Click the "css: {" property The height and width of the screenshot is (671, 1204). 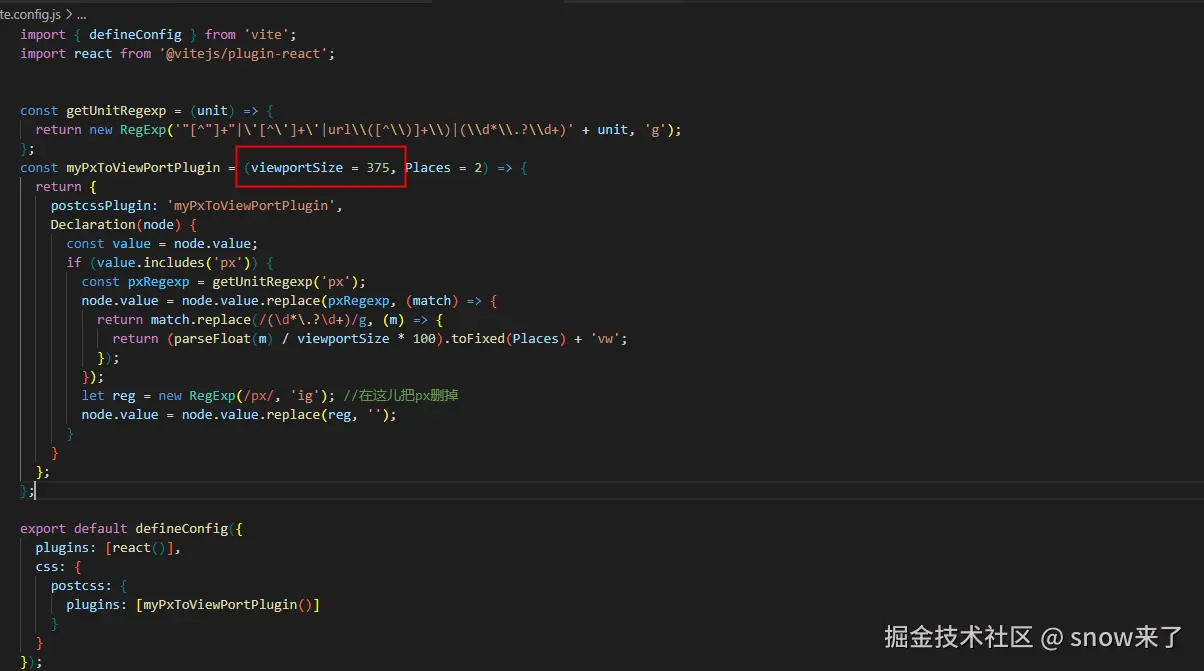[58, 566]
